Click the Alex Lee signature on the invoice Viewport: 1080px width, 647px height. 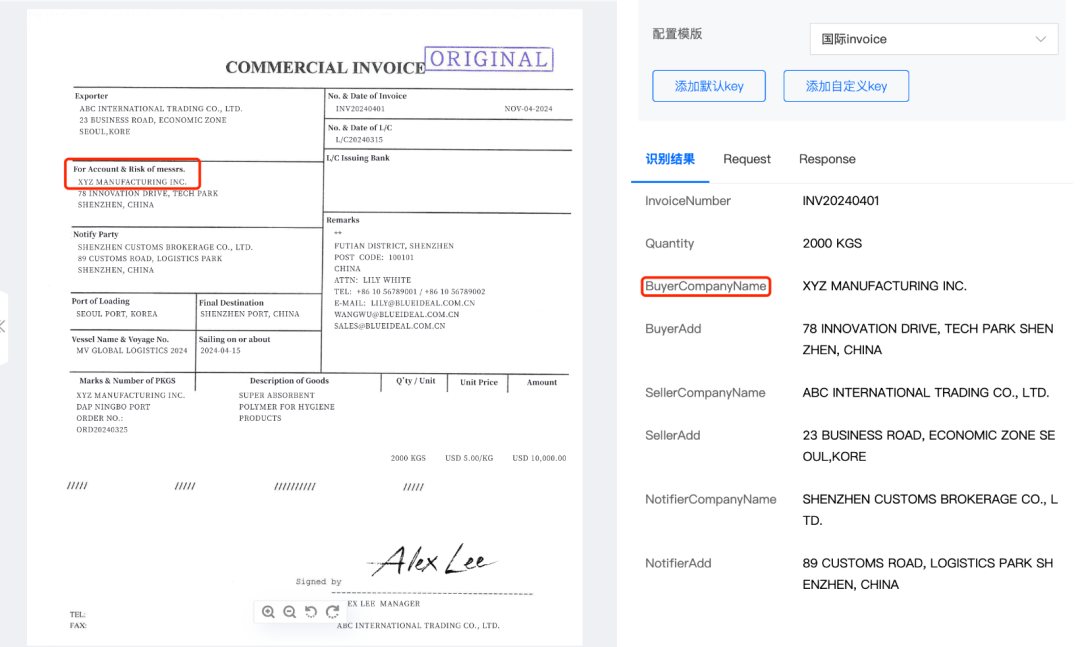[x=433, y=557]
